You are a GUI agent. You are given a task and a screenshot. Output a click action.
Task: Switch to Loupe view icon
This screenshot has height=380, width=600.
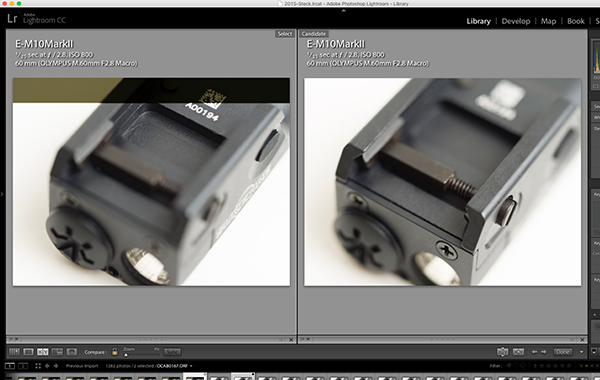(28, 351)
